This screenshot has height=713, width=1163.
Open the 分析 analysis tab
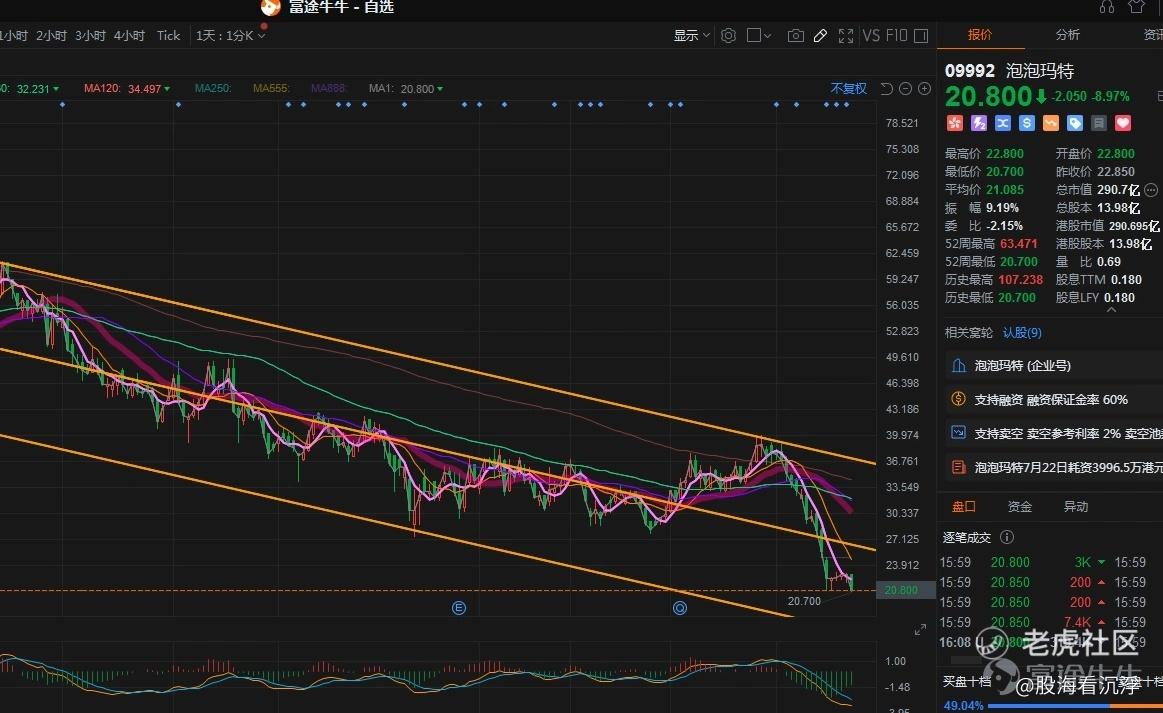(x=1067, y=35)
